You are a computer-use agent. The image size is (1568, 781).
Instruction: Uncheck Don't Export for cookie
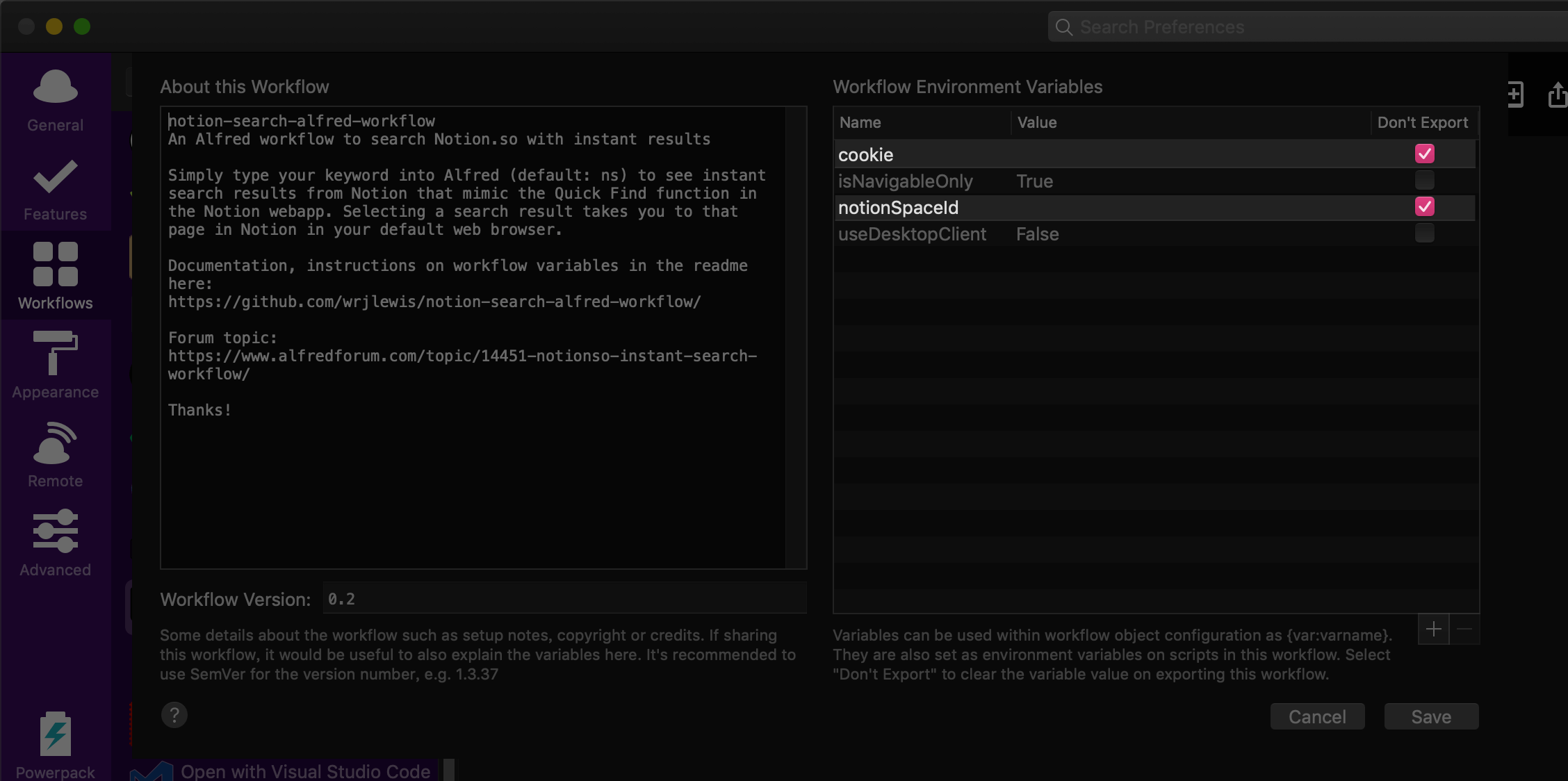pyautogui.click(x=1424, y=154)
